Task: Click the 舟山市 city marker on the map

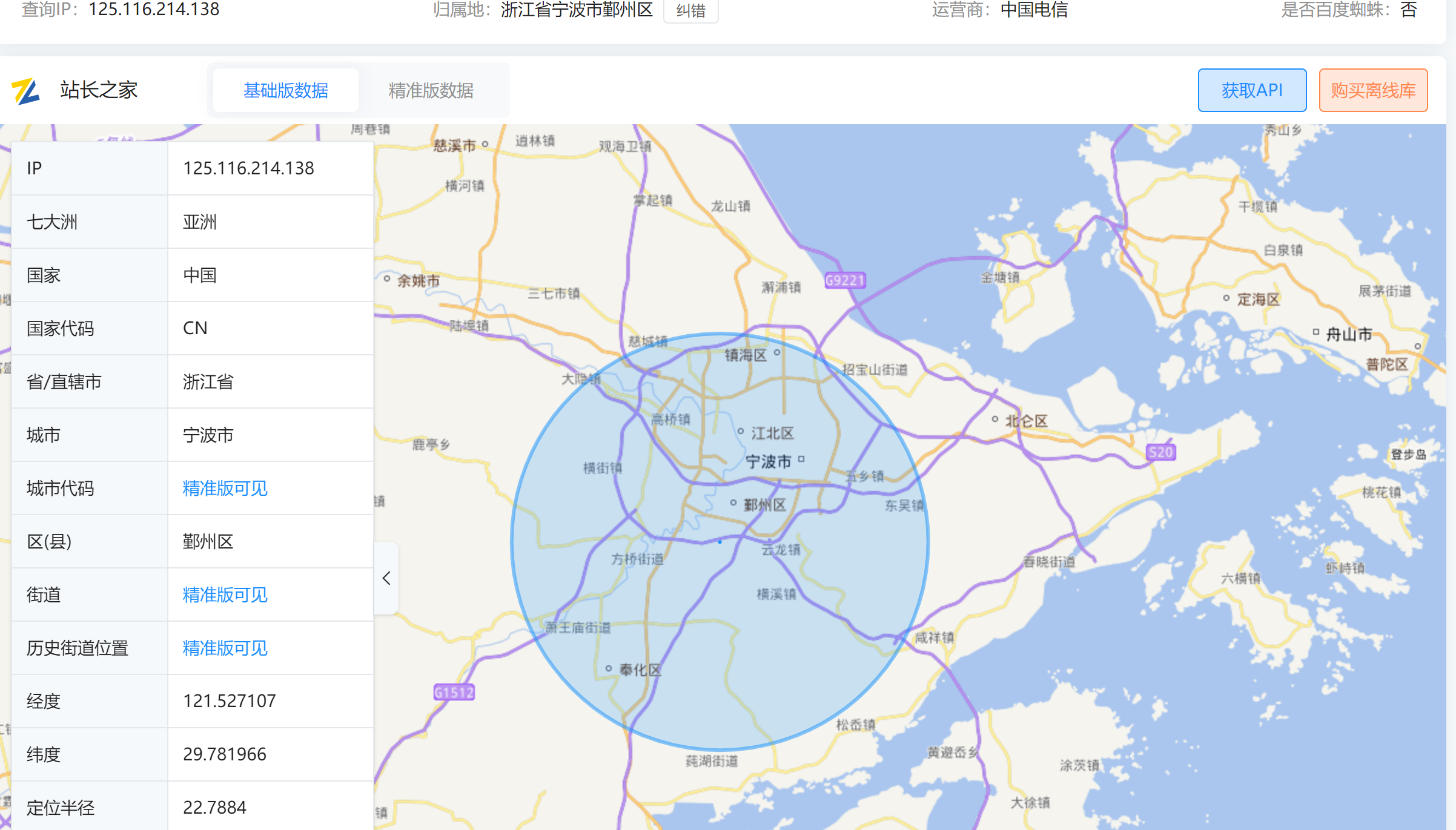Action: [1315, 332]
